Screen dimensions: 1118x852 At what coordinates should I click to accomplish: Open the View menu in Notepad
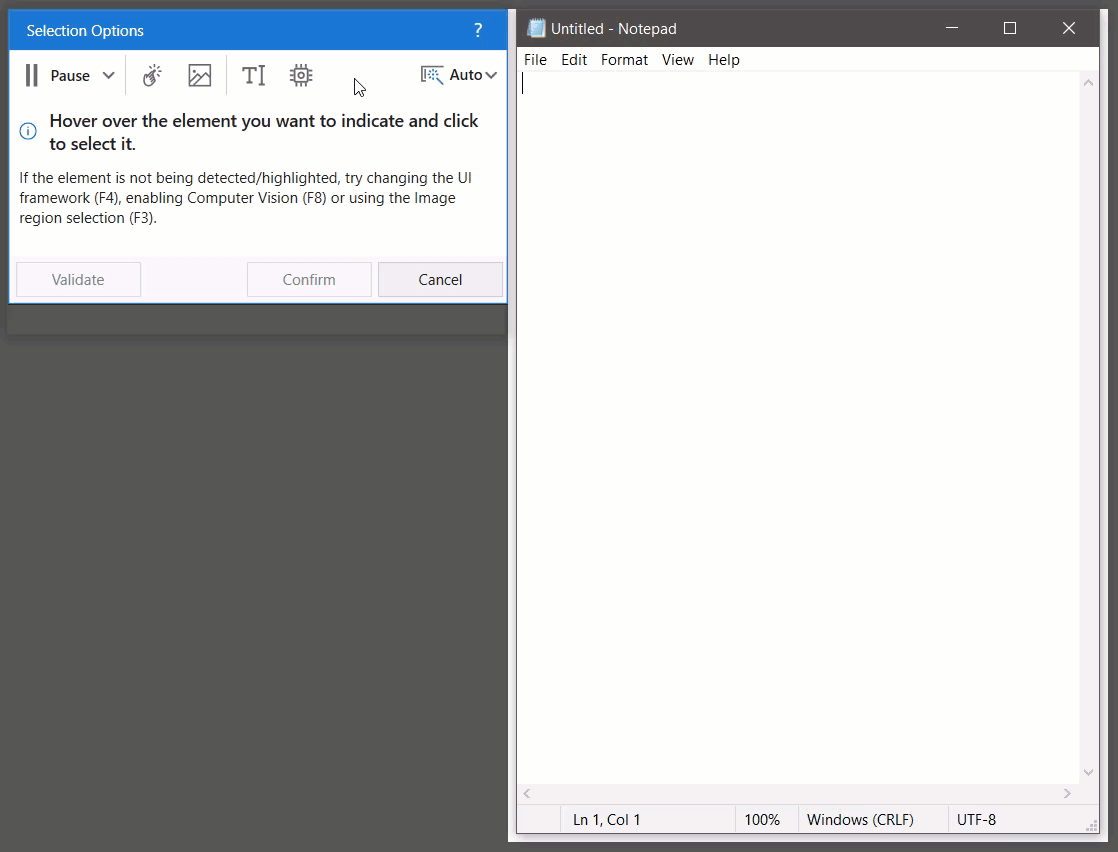pos(677,60)
